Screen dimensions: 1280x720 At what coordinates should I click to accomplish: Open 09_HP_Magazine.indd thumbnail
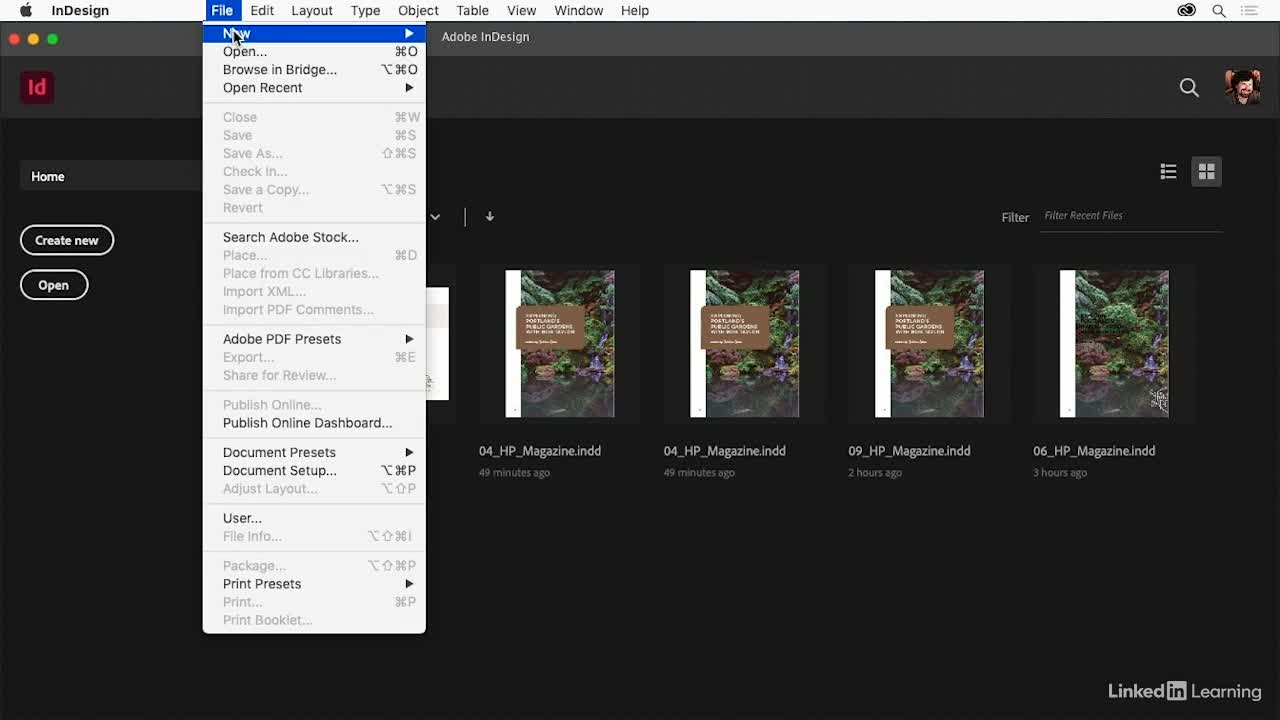click(930, 343)
